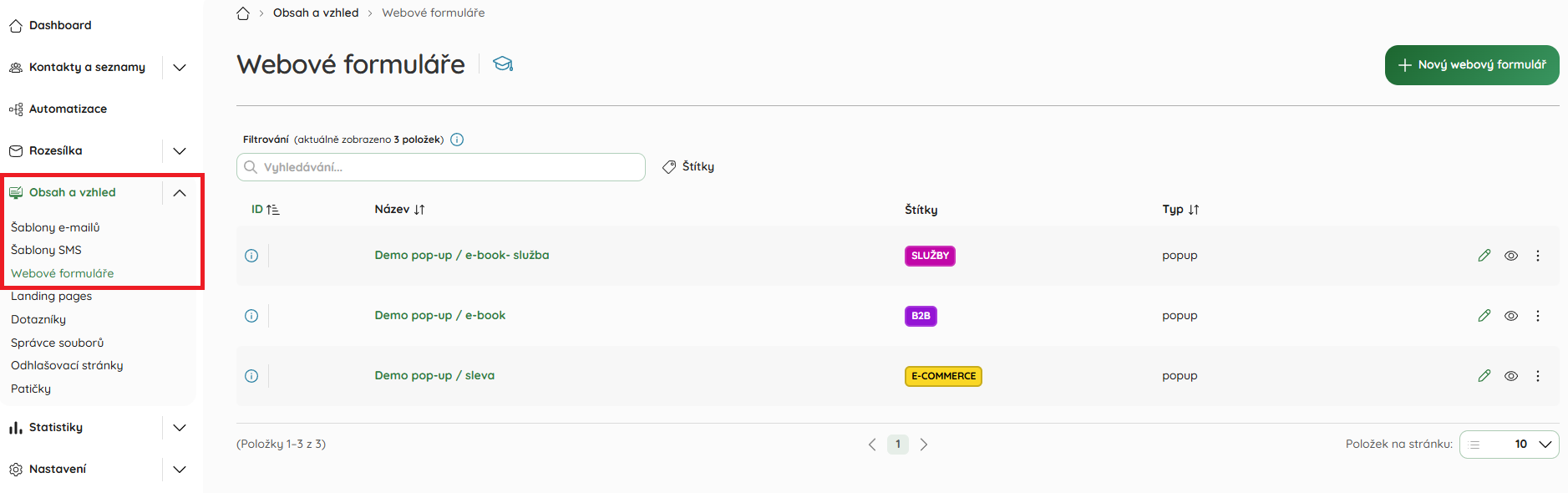Open Patičky in sidebar
The width and height of the screenshot is (1568, 493).
click(31, 389)
